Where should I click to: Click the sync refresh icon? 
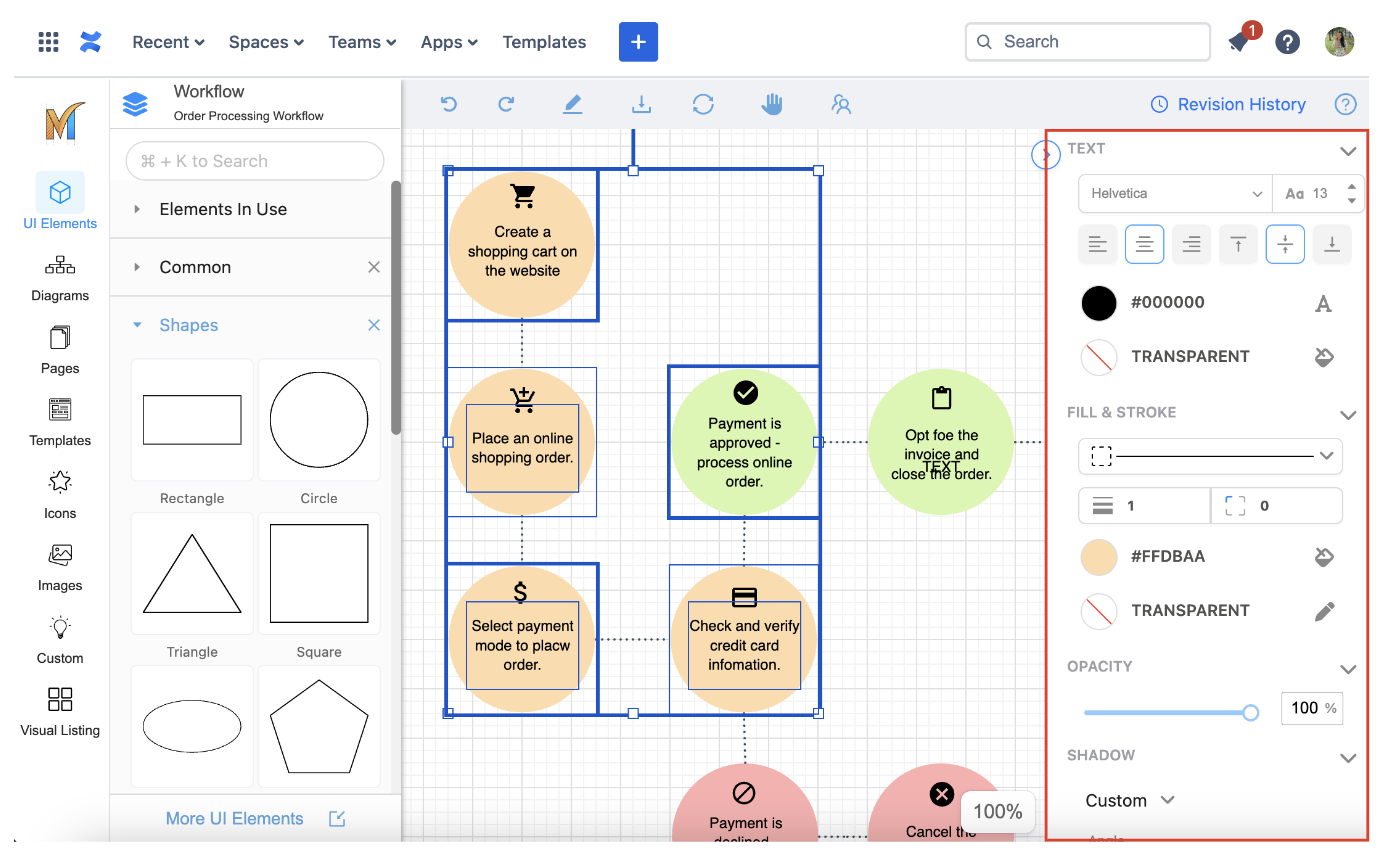tap(703, 104)
